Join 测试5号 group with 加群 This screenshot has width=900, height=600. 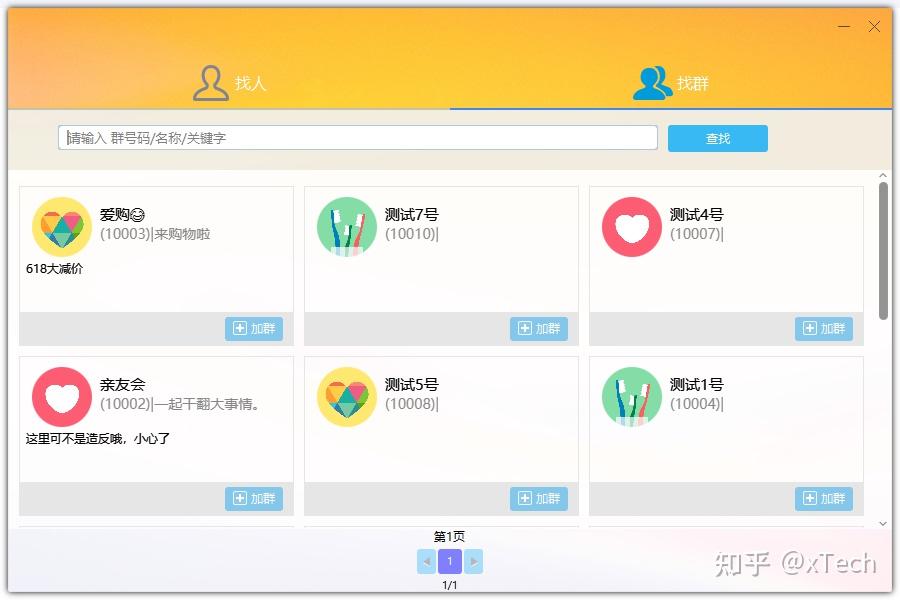(538, 498)
